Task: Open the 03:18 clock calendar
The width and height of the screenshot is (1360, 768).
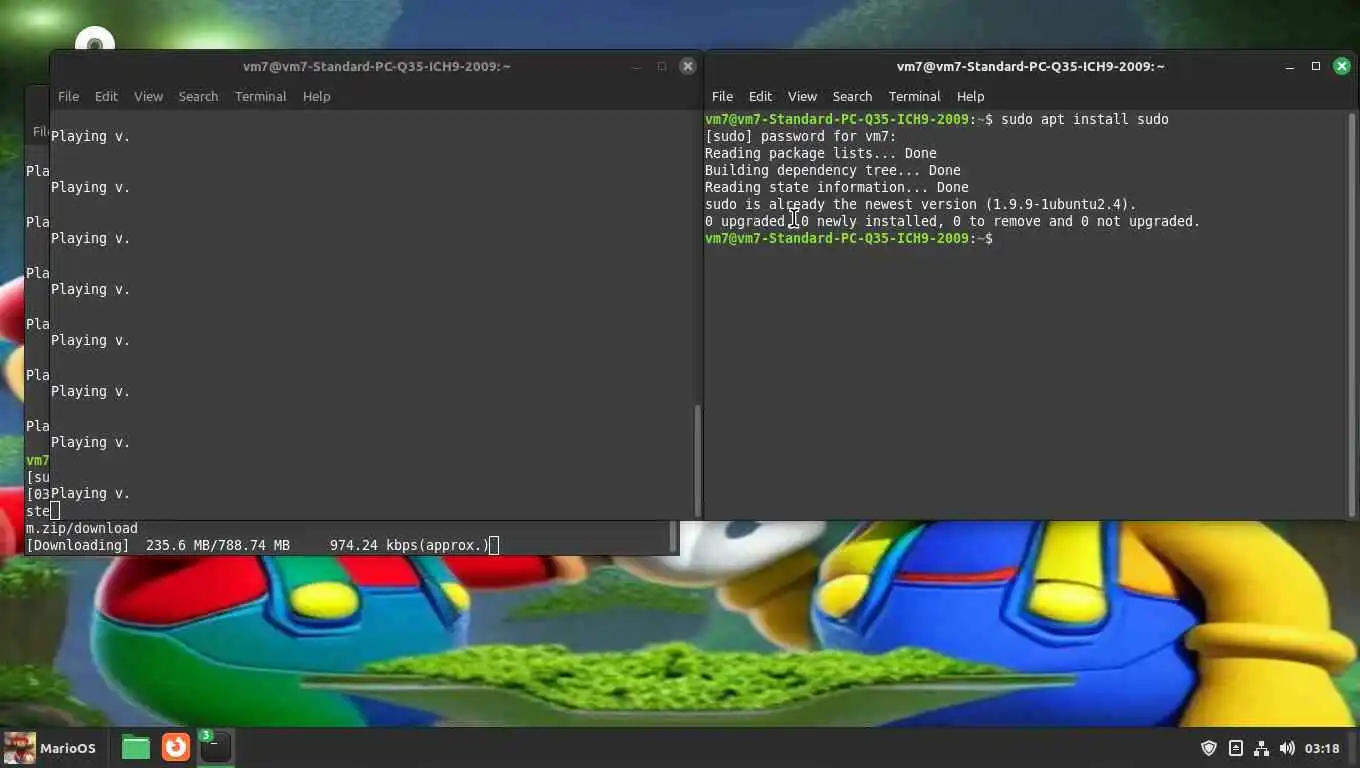Action: (x=1322, y=748)
